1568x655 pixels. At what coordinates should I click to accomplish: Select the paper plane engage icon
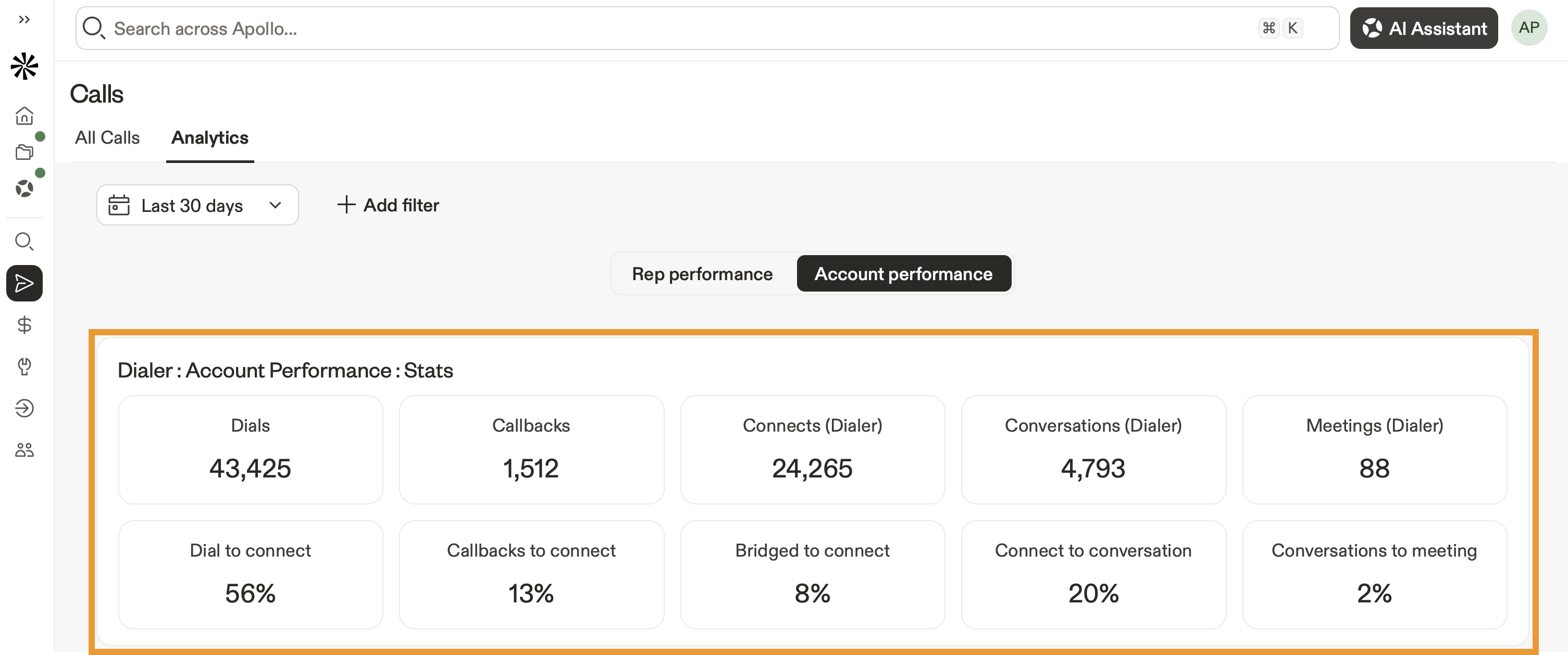(x=24, y=283)
